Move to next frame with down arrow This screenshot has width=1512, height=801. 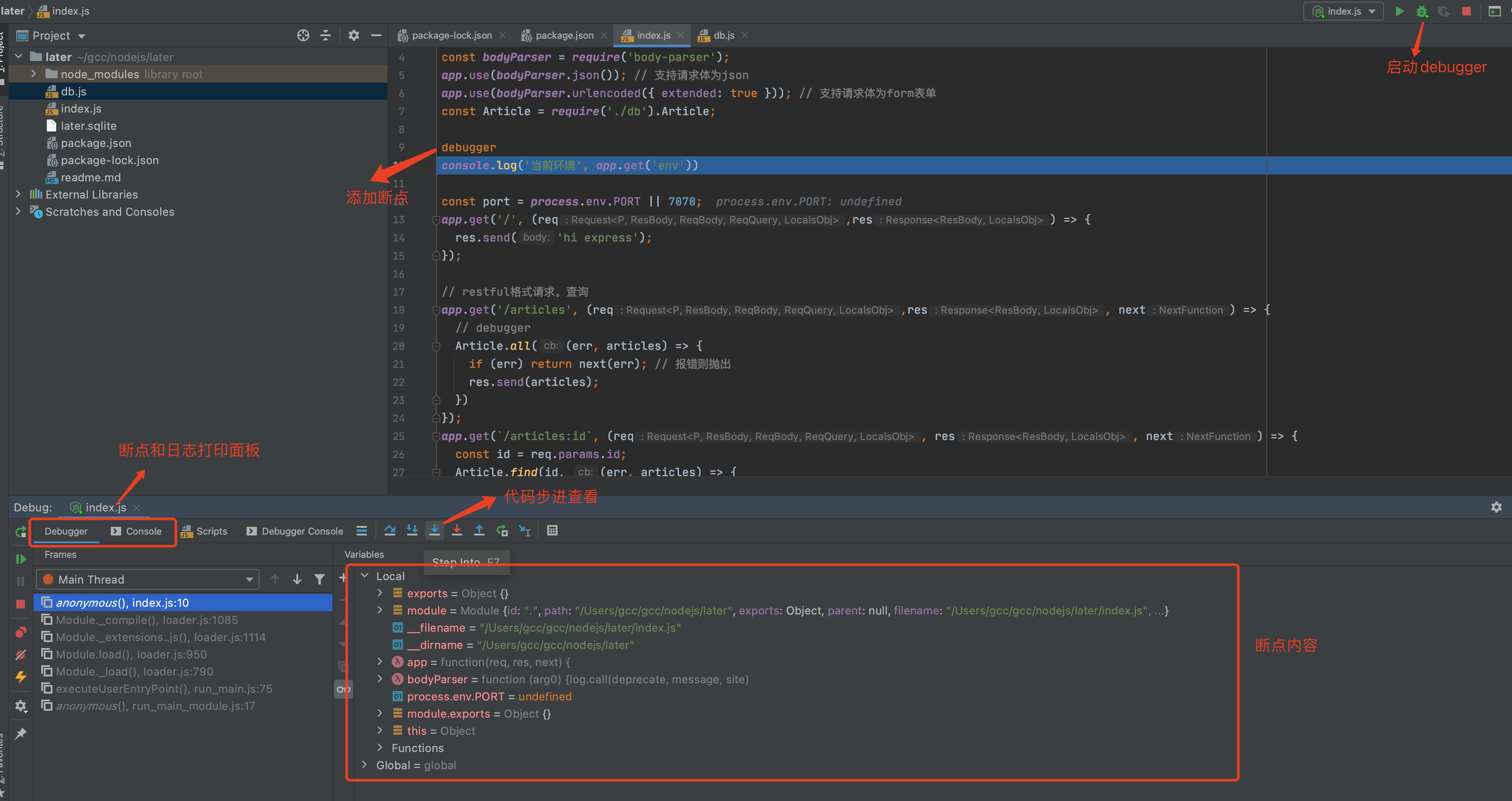point(297,580)
